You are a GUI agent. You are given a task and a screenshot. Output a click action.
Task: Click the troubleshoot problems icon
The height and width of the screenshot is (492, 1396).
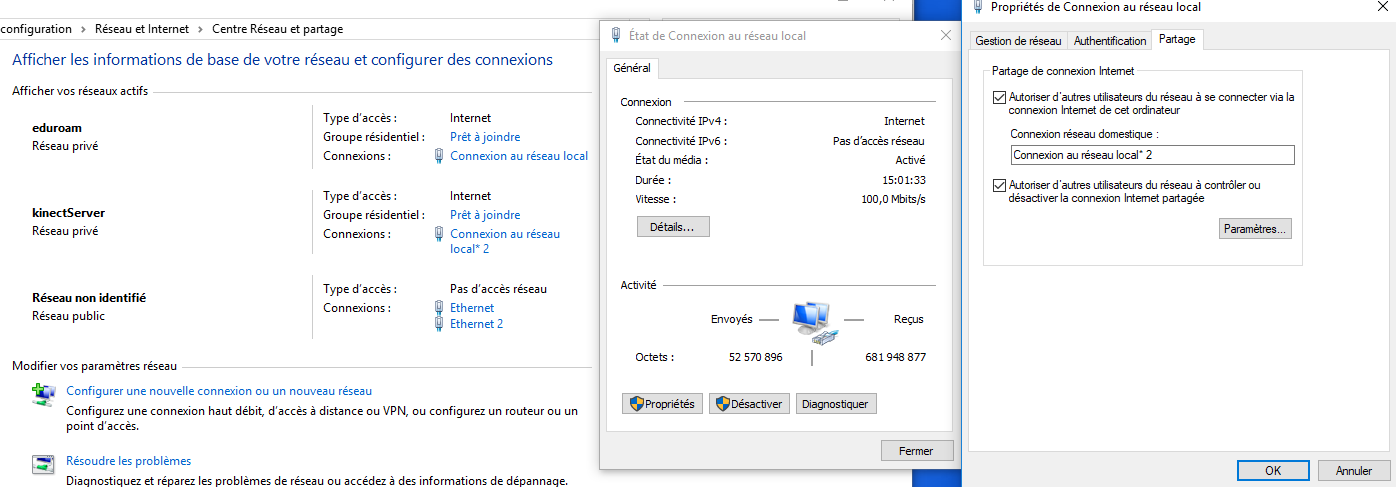[43, 463]
